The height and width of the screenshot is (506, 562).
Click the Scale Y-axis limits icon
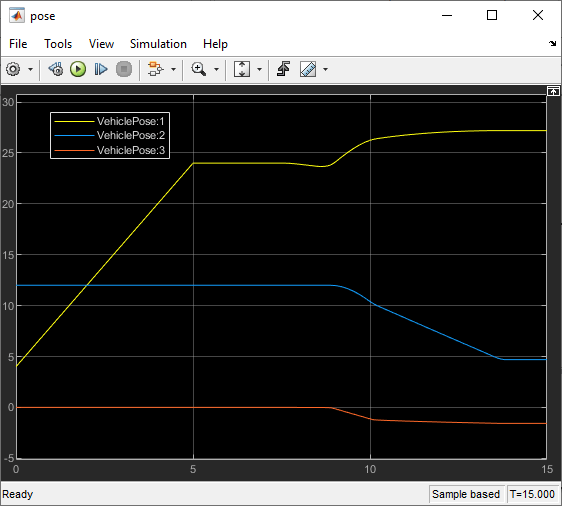[x=242, y=69]
